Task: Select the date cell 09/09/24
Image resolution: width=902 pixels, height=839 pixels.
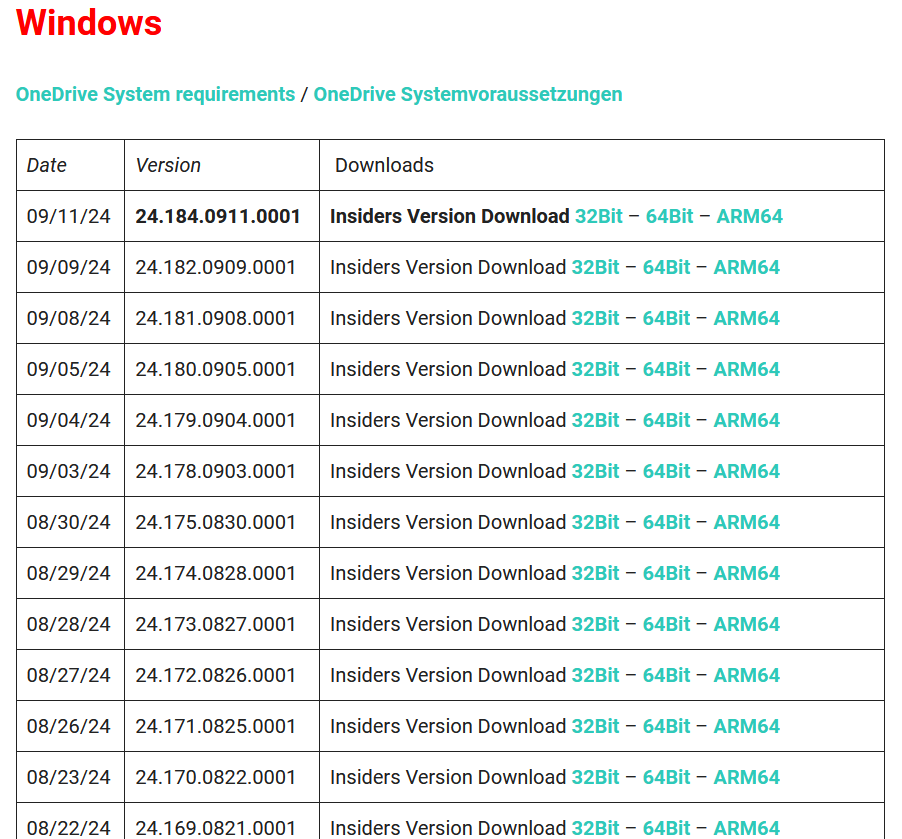Action: coord(68,268)
